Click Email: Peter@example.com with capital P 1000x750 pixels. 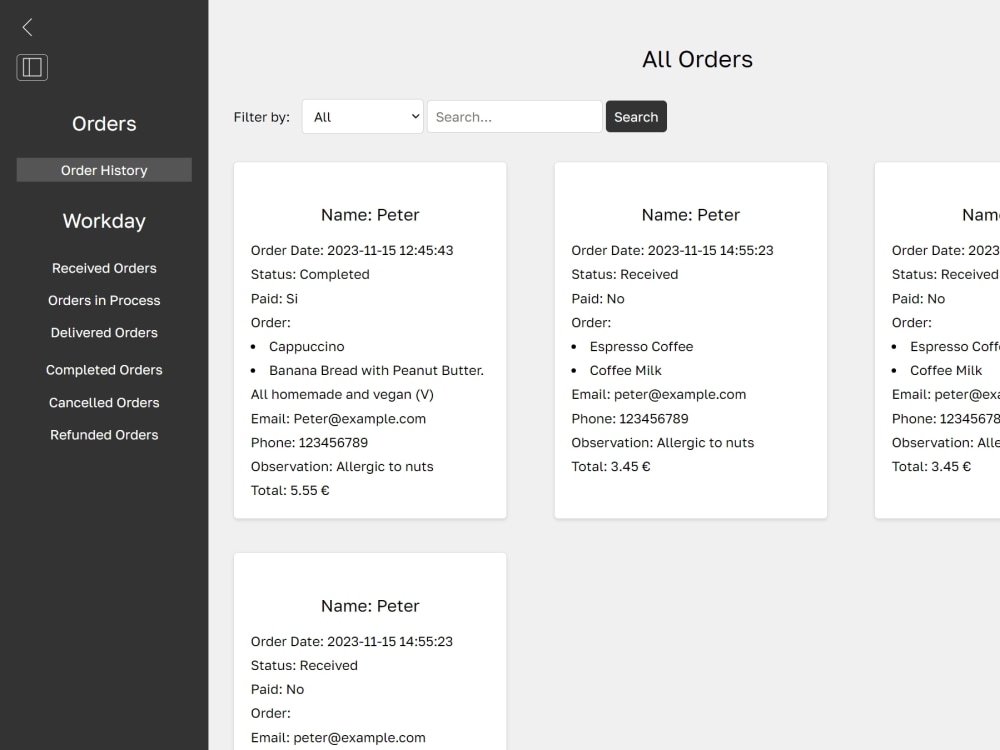coord(338,419)
